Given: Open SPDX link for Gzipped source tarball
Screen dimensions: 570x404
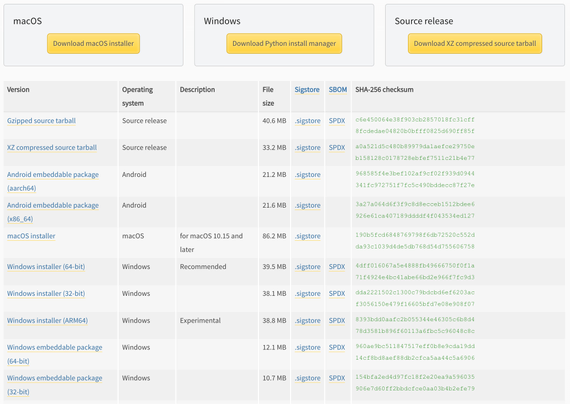Looking at the screenshot, I should (337, 121).
